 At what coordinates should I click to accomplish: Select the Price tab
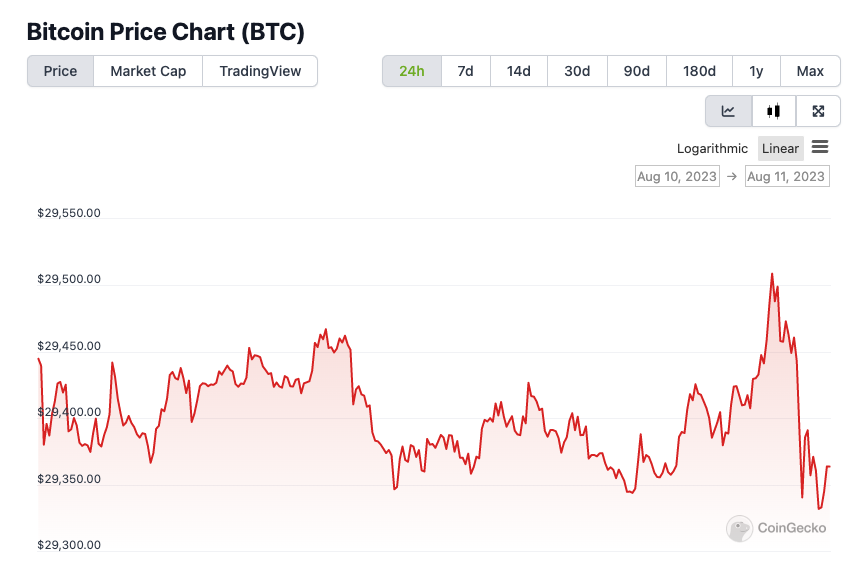coord(60,71)
